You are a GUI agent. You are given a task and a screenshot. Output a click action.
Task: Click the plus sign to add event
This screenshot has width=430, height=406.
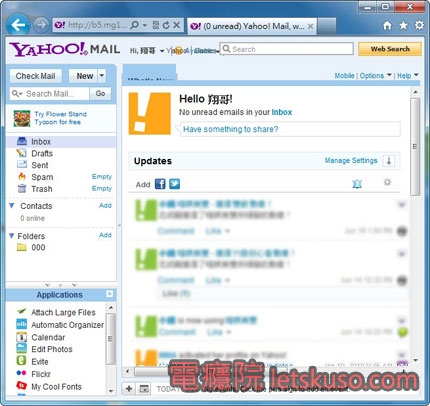click(129, 389)
